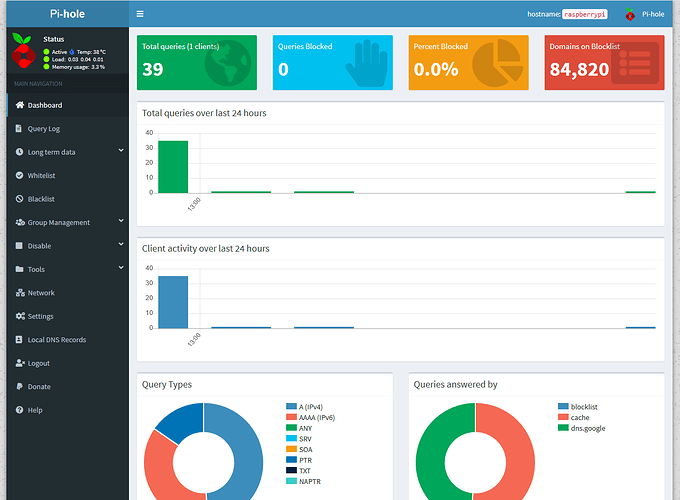Click the dark blue PTR segment of Query Types donut
The height and width of the screenshot is (500, 680).
pos(185,422)
